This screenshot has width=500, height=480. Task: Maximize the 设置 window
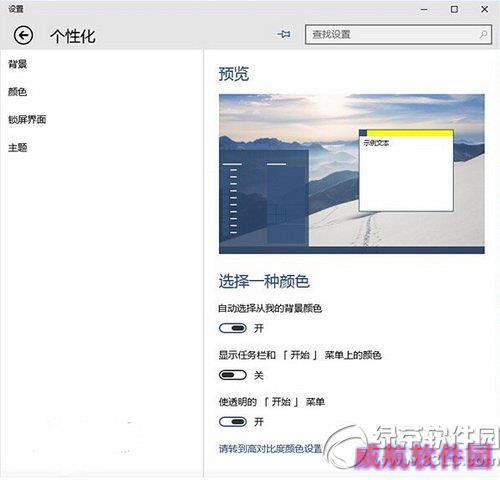click(454, 9)
